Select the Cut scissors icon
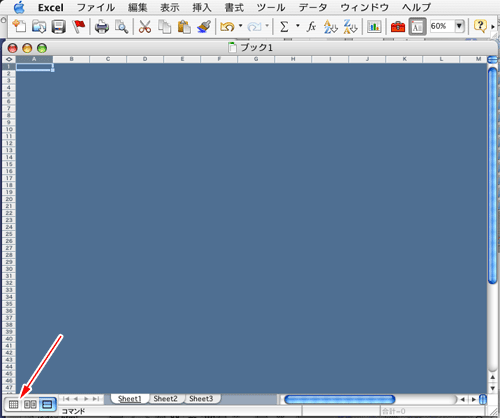500x418 pixels. 145,27
